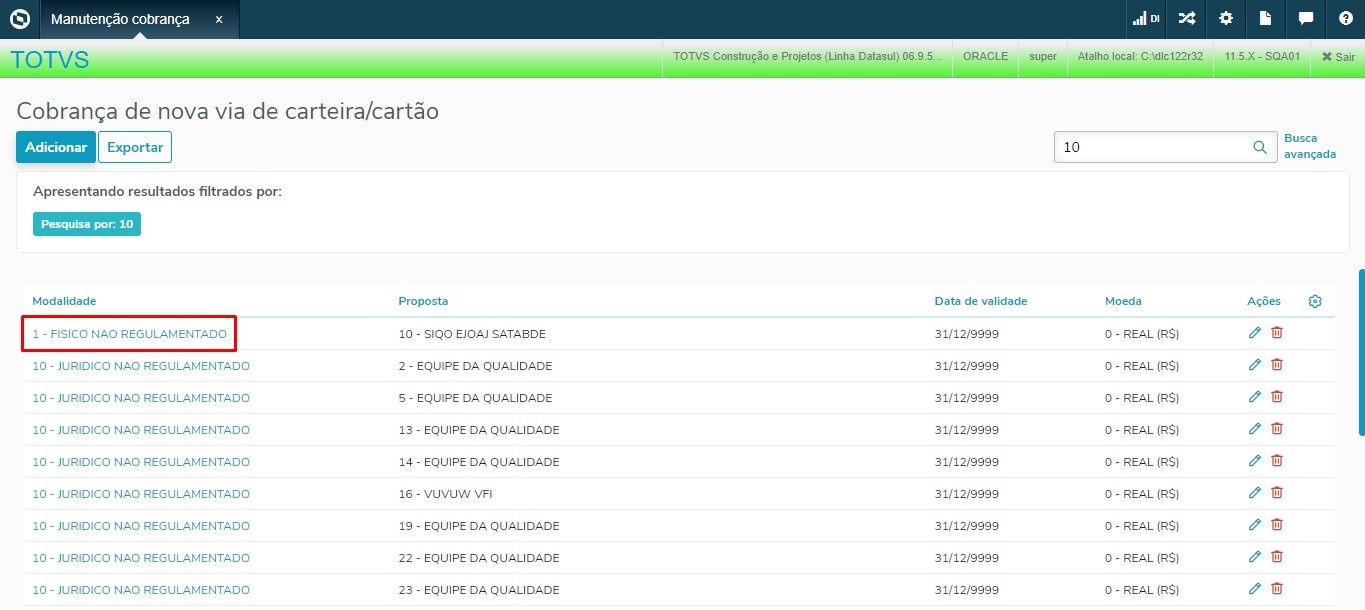Click the super user status entry

(x=1043, y=57)
